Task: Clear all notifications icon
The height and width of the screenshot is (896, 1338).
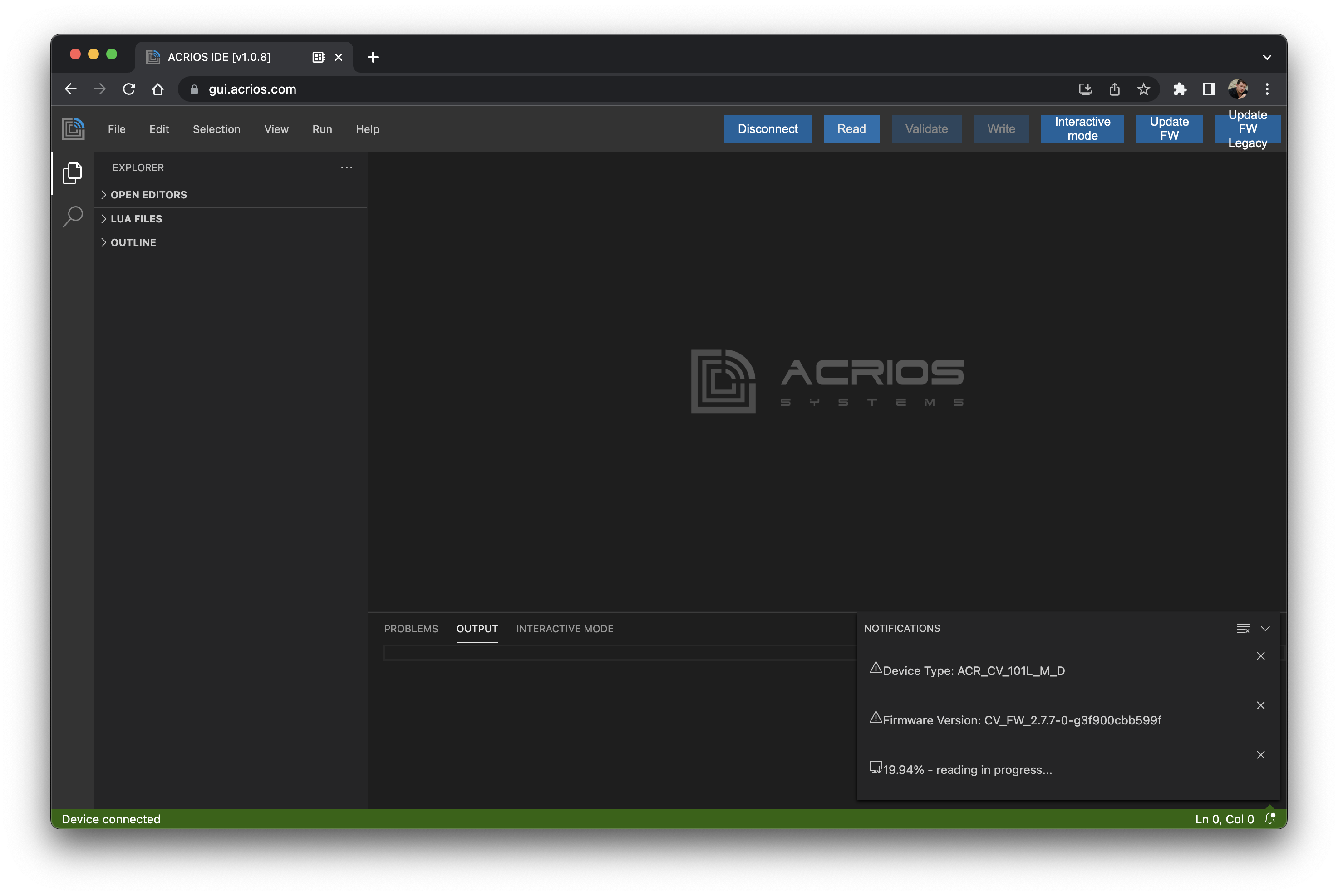Action: [1243, 628]
